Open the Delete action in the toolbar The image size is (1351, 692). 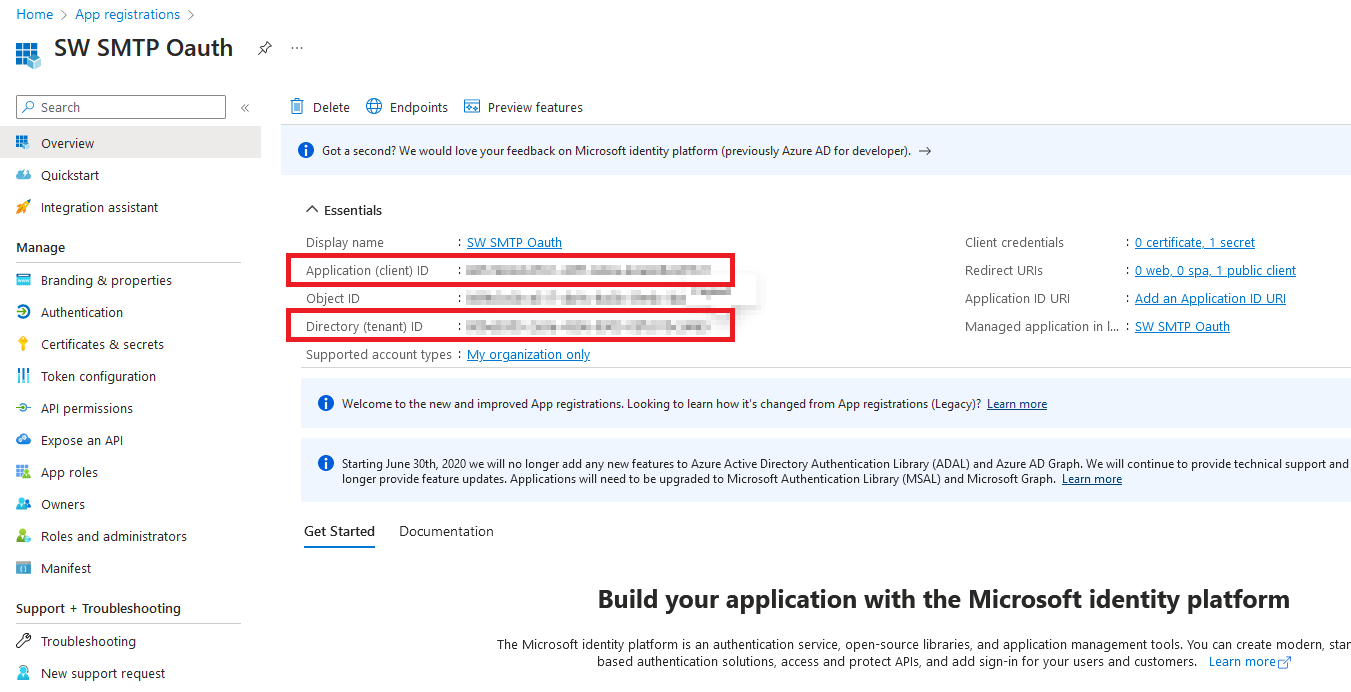[x=319, y=106]
